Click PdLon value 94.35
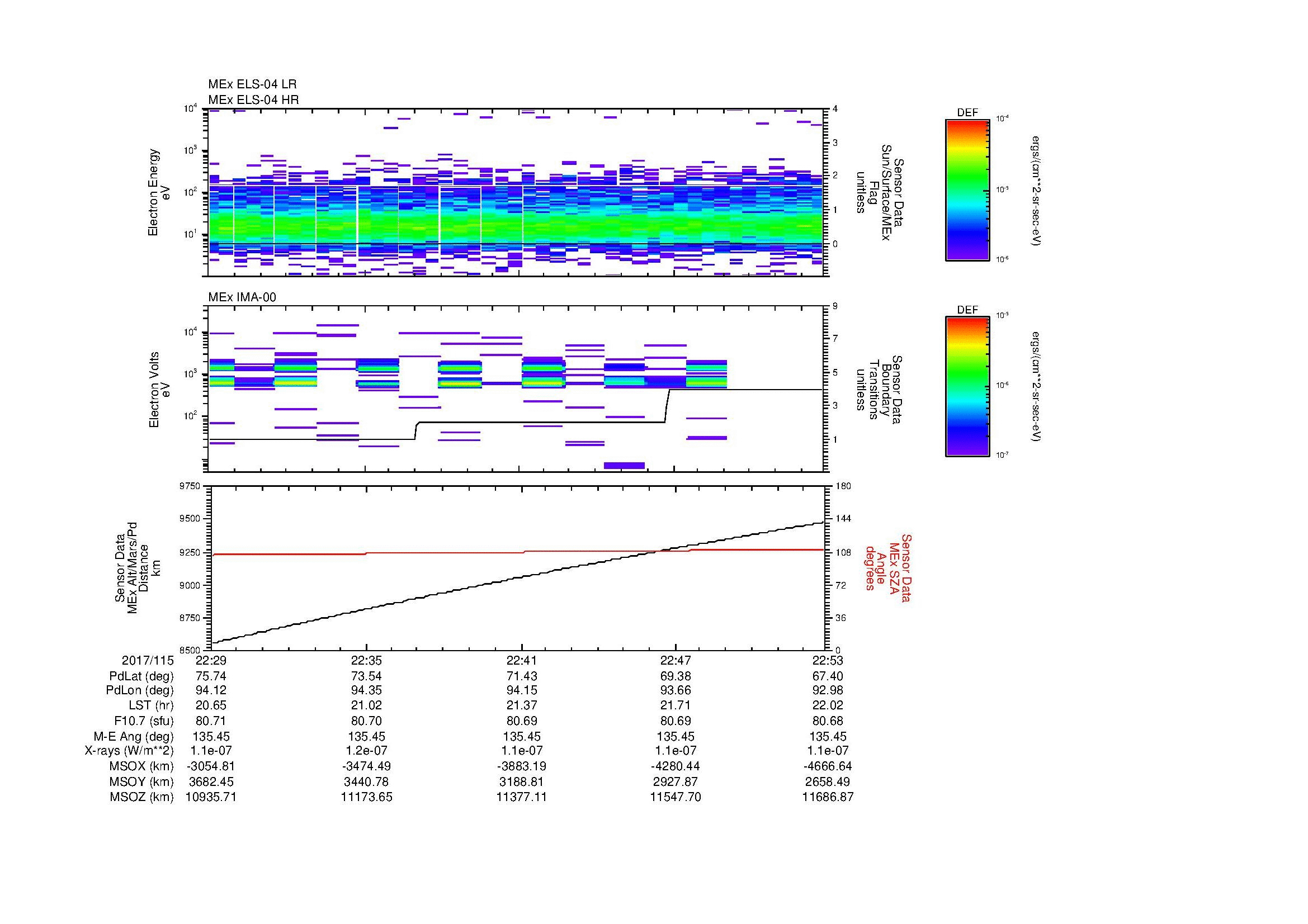 click(x=366, y=690)
